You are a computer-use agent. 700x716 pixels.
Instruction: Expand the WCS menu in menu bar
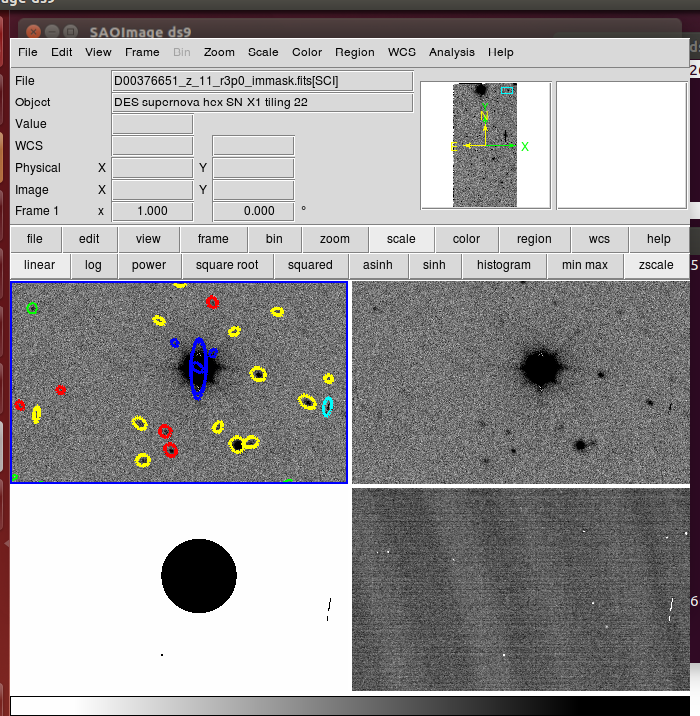point(402,52)
